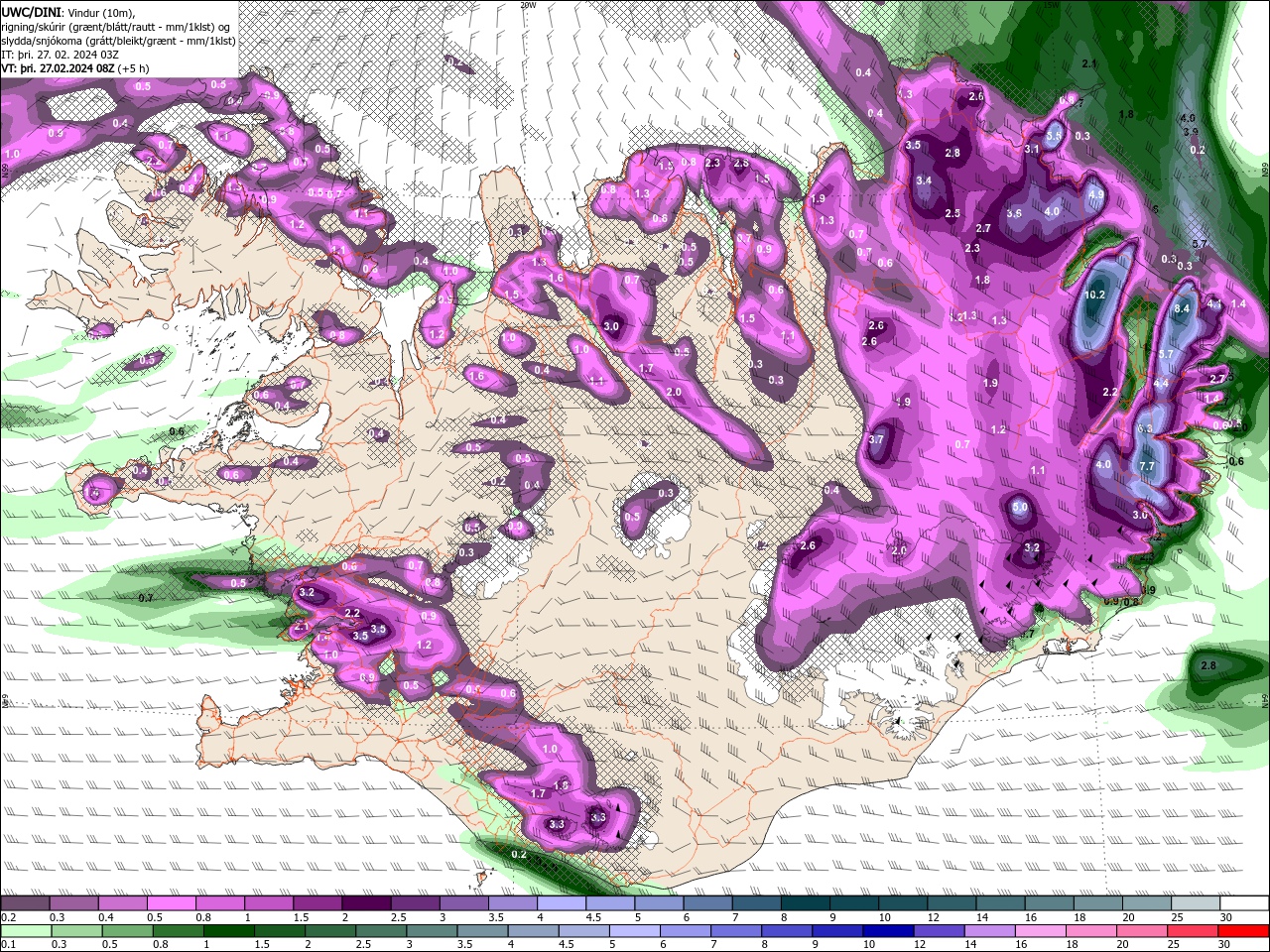
Task: Click the snow legend swatch labeled 0.2
Action: 25,903
